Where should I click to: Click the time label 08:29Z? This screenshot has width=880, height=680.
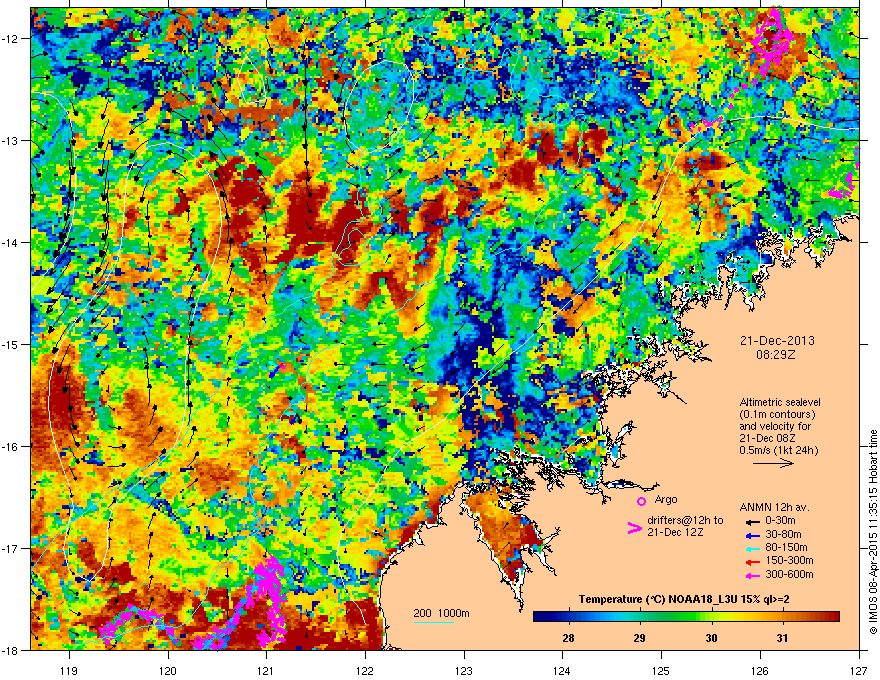pos(776,355)
